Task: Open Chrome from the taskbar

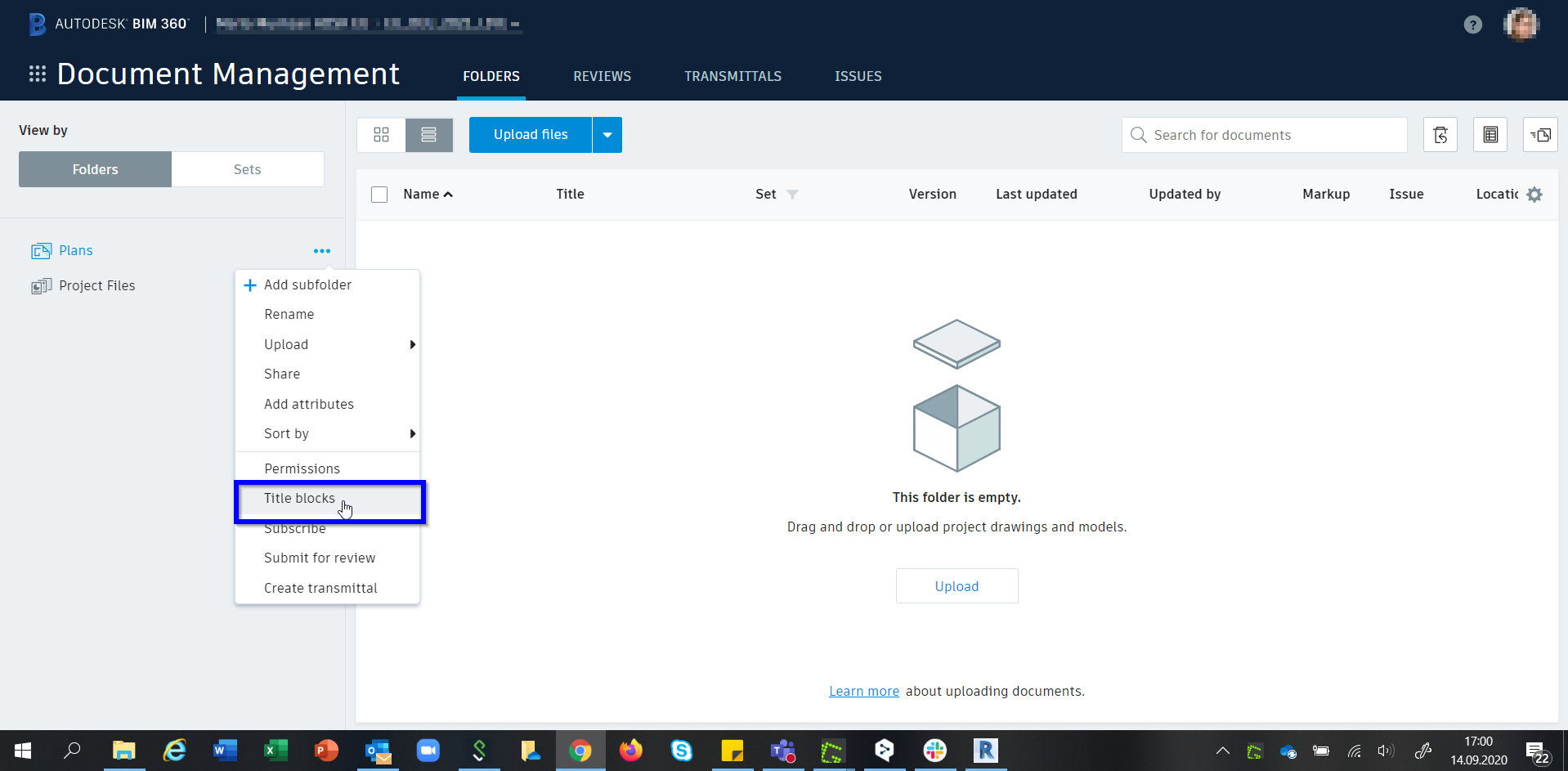Action: [x=580, y=751]
